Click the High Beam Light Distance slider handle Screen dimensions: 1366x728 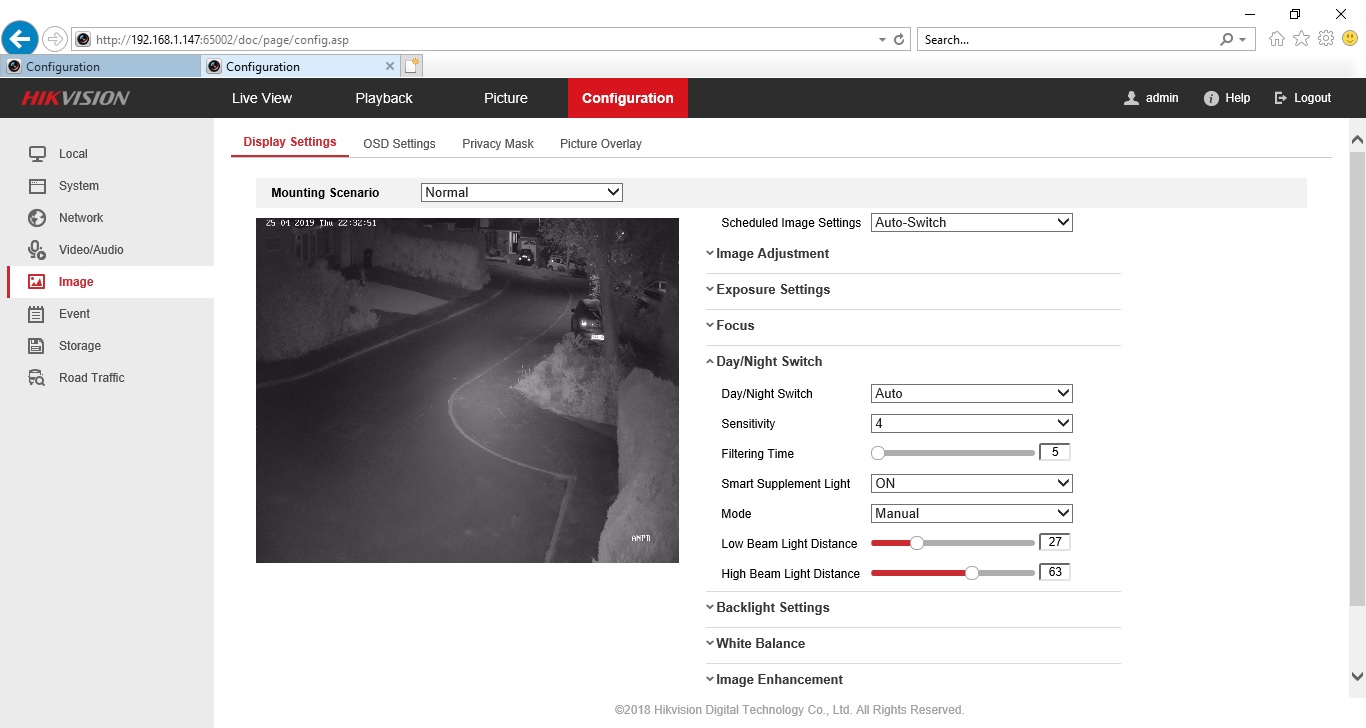coord(971,573)
